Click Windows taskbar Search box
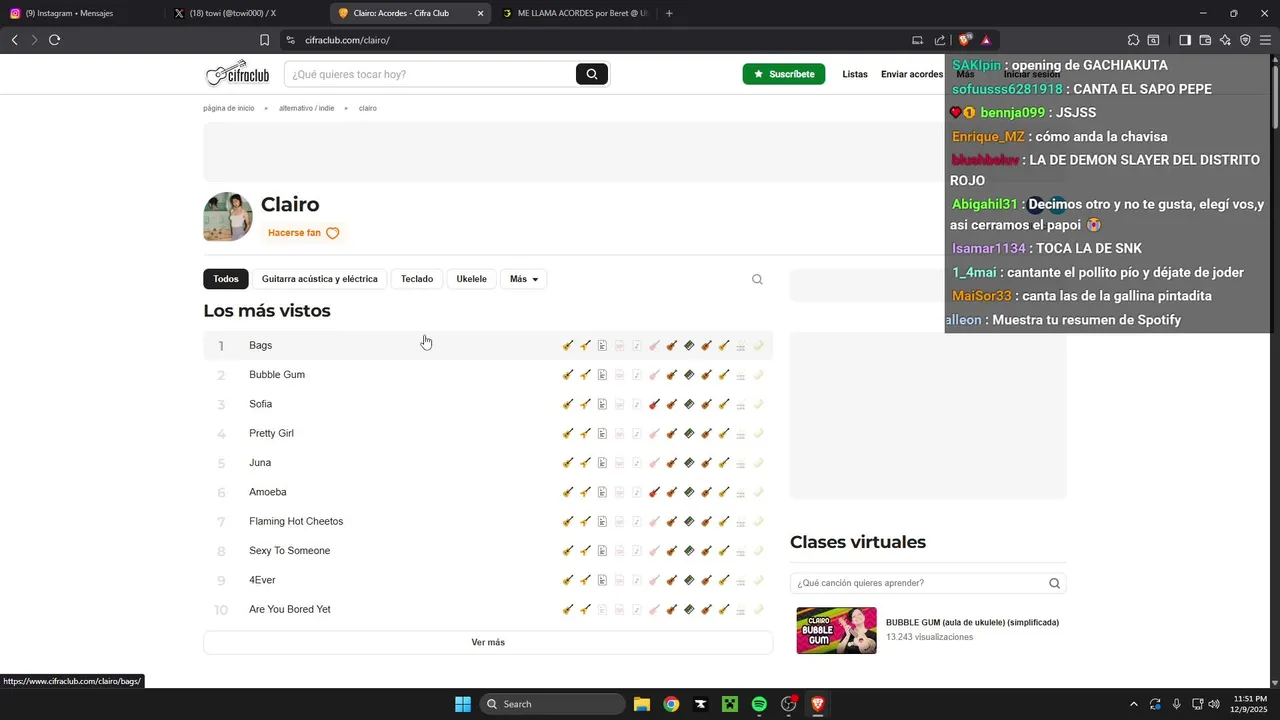 [x=553, y=704]
